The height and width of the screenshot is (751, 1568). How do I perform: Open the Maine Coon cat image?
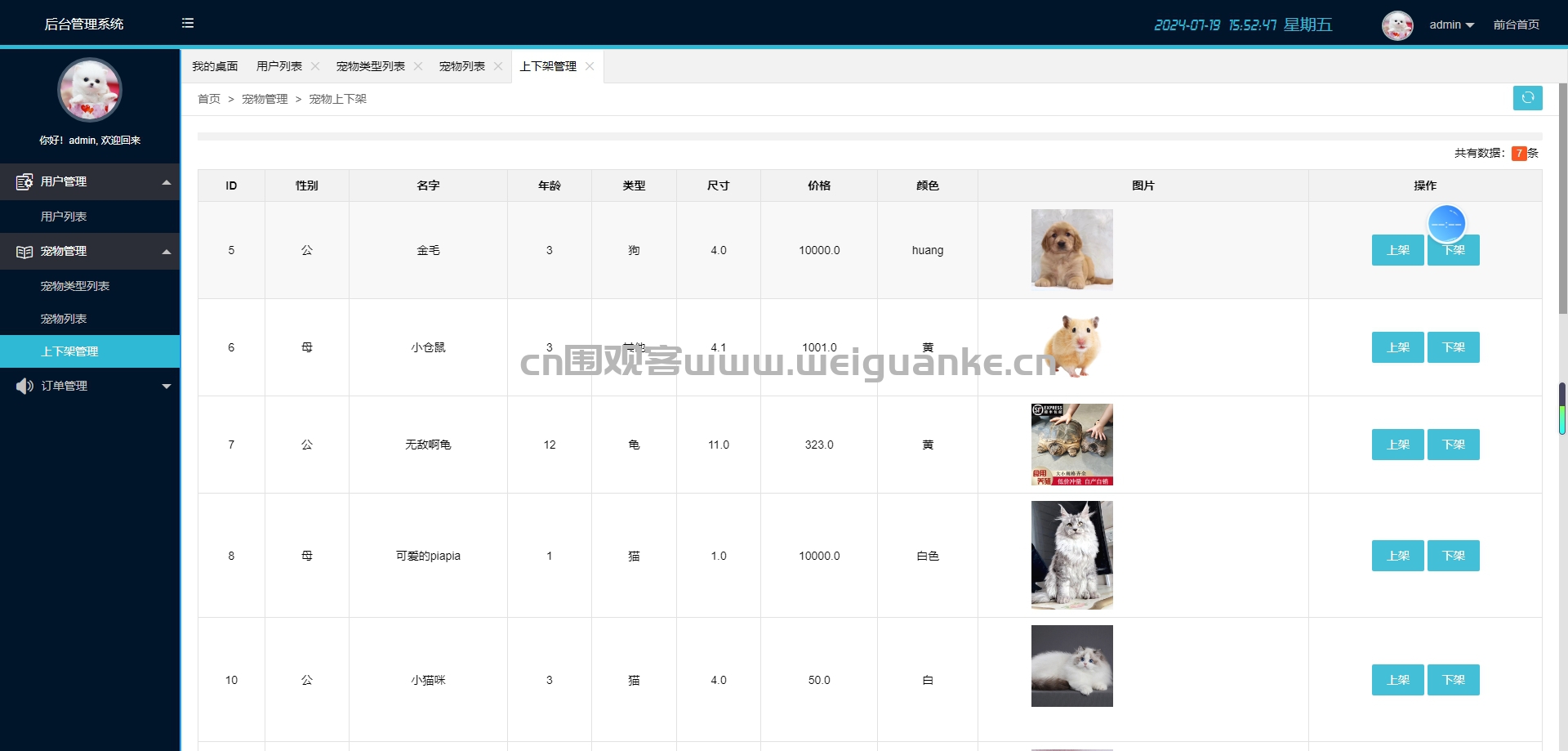(x=1071, y=555)
